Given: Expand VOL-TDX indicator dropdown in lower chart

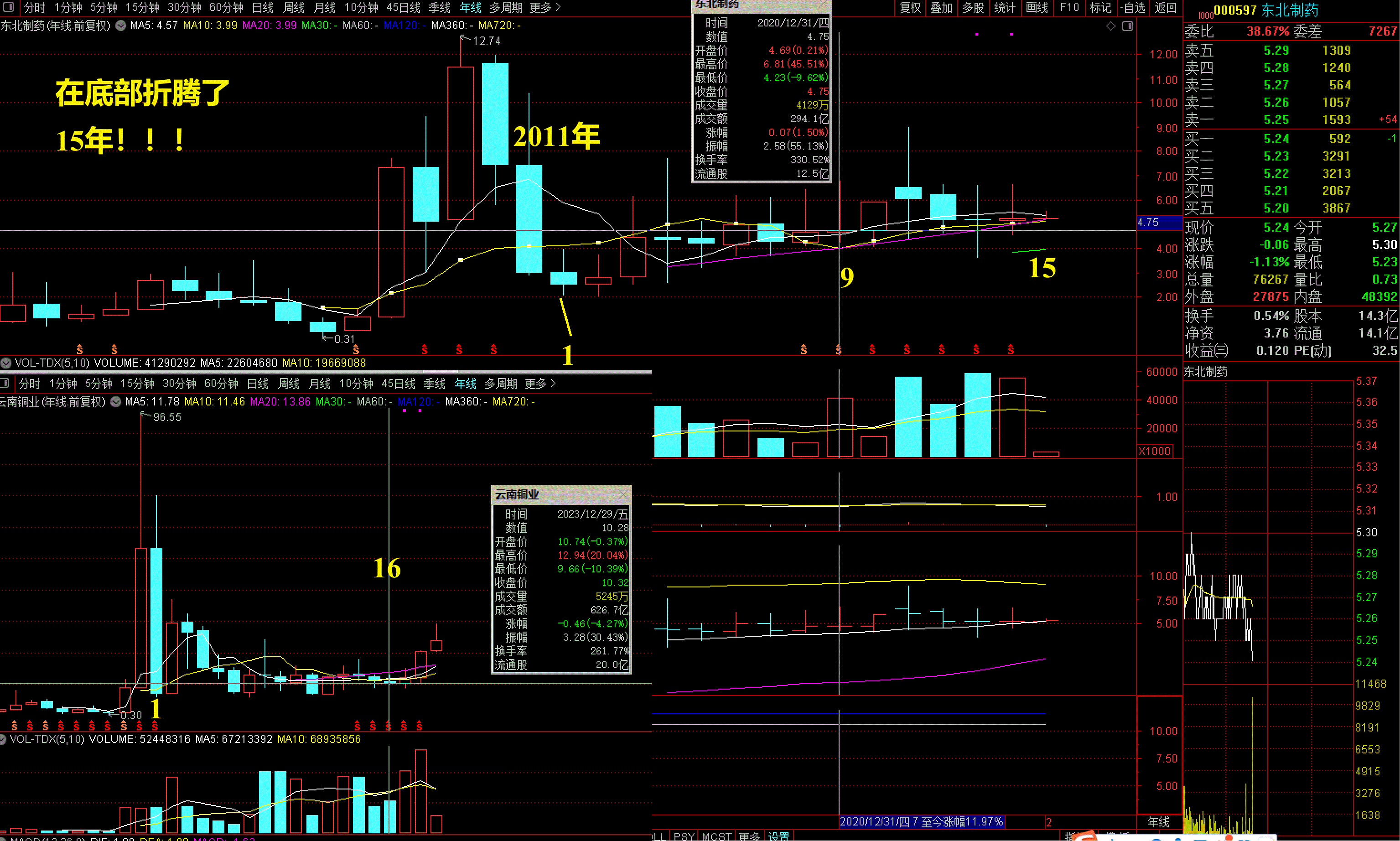Looking at the screenshot, I should (x=3, y=739).
